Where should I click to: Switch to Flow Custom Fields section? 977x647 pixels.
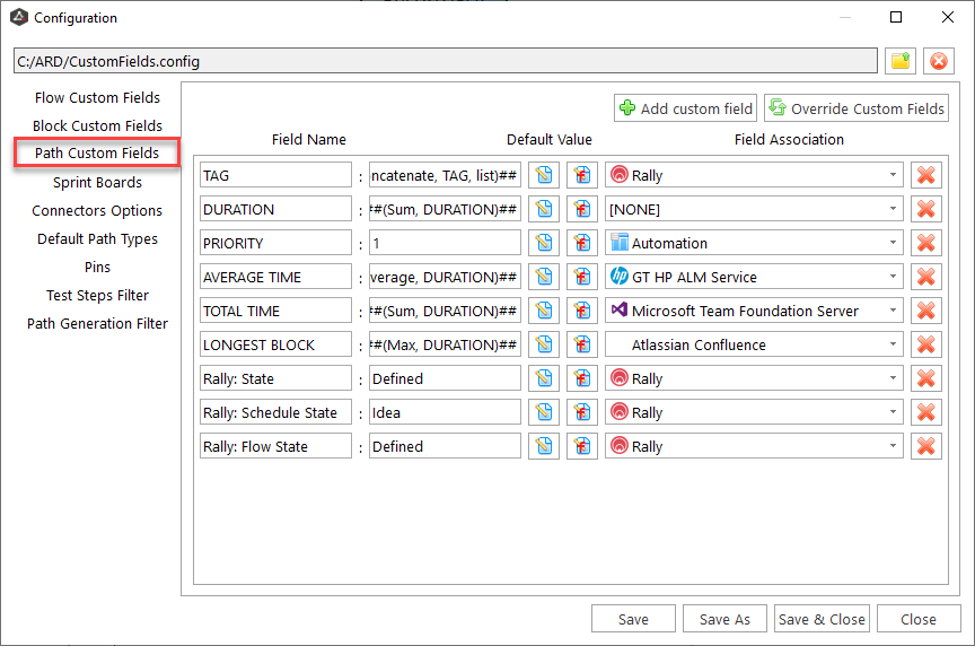point(97,98)
